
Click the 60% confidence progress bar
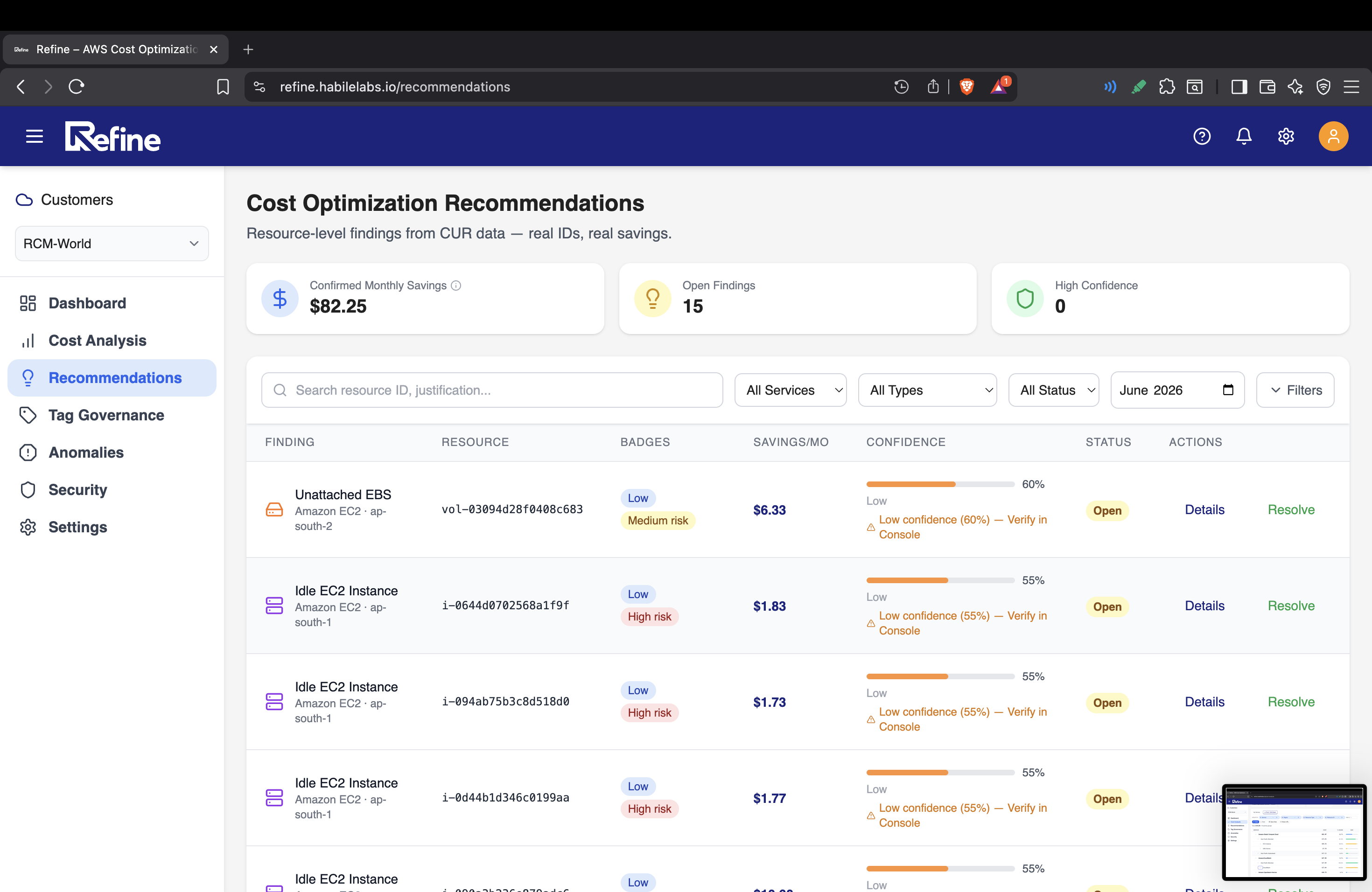click(x=940, y=484)
